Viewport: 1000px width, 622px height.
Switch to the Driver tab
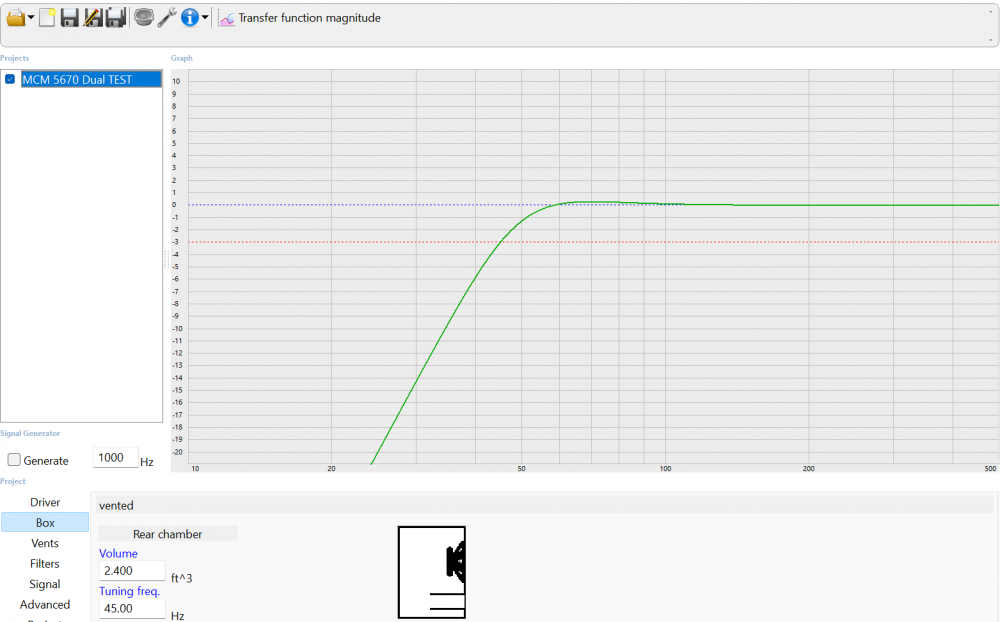45,502
